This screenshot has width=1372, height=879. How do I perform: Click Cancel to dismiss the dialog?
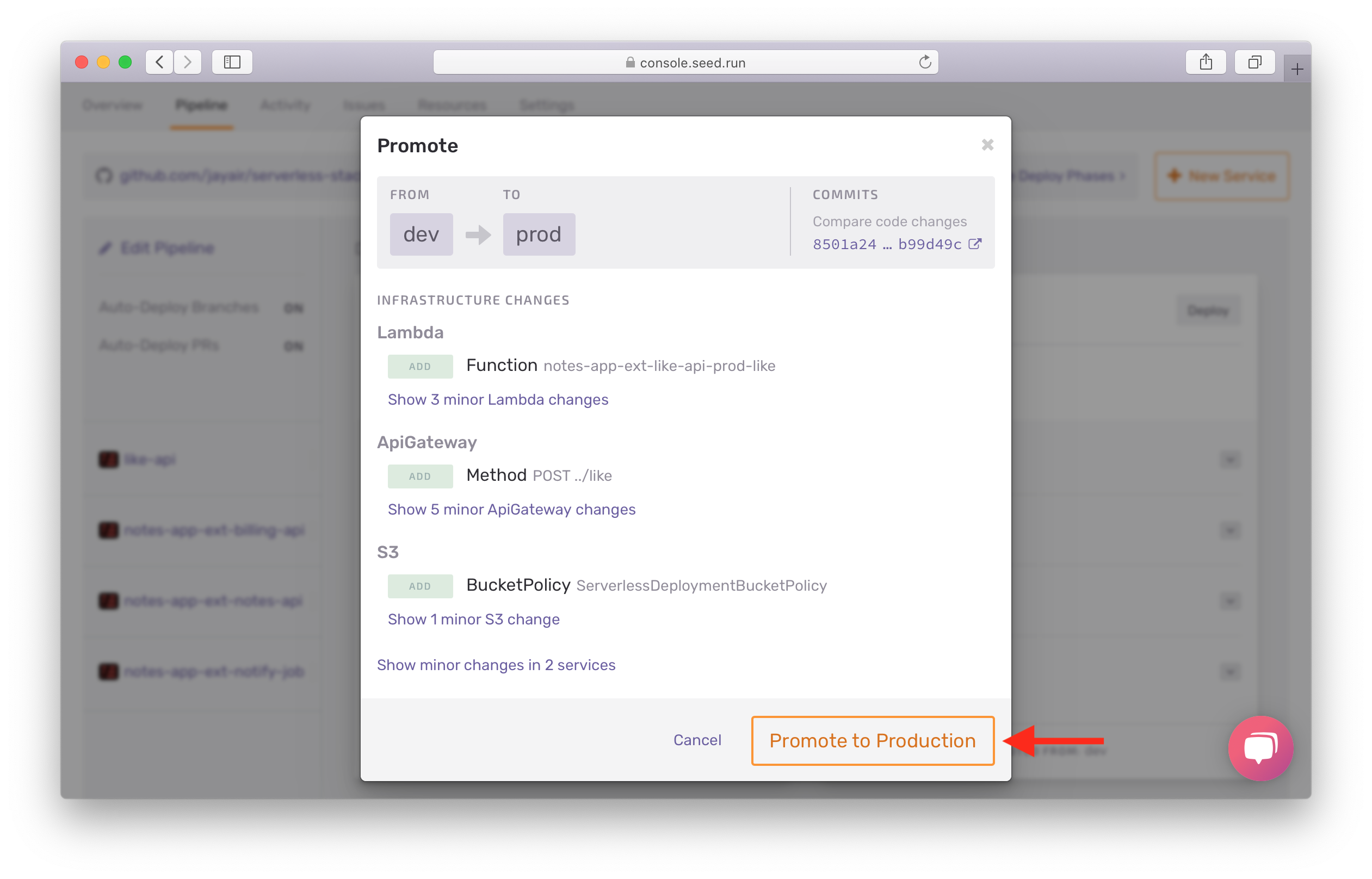pos(698,740)
